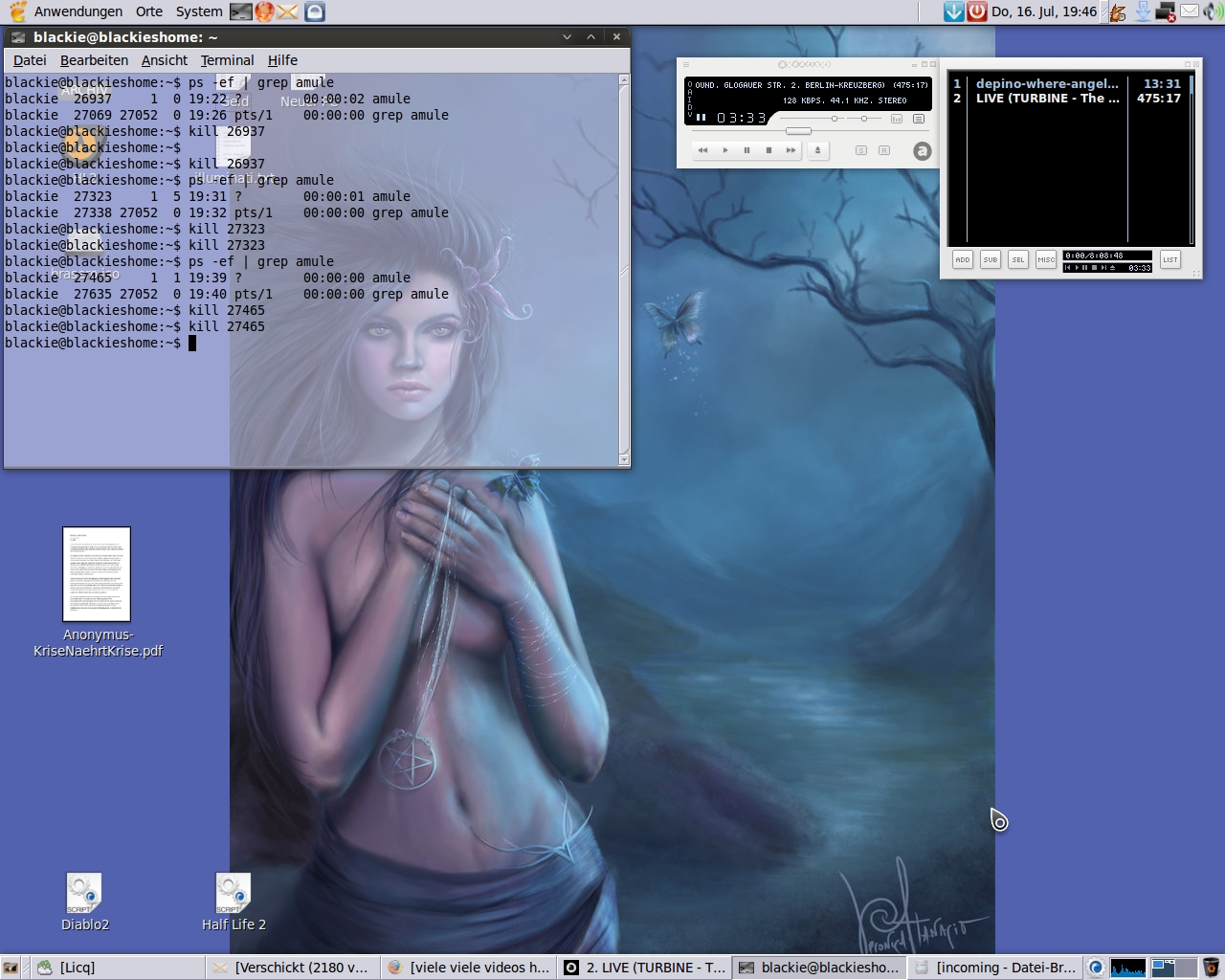
Task: Click the Audacious next track button
Action: (x=791, y=150)
